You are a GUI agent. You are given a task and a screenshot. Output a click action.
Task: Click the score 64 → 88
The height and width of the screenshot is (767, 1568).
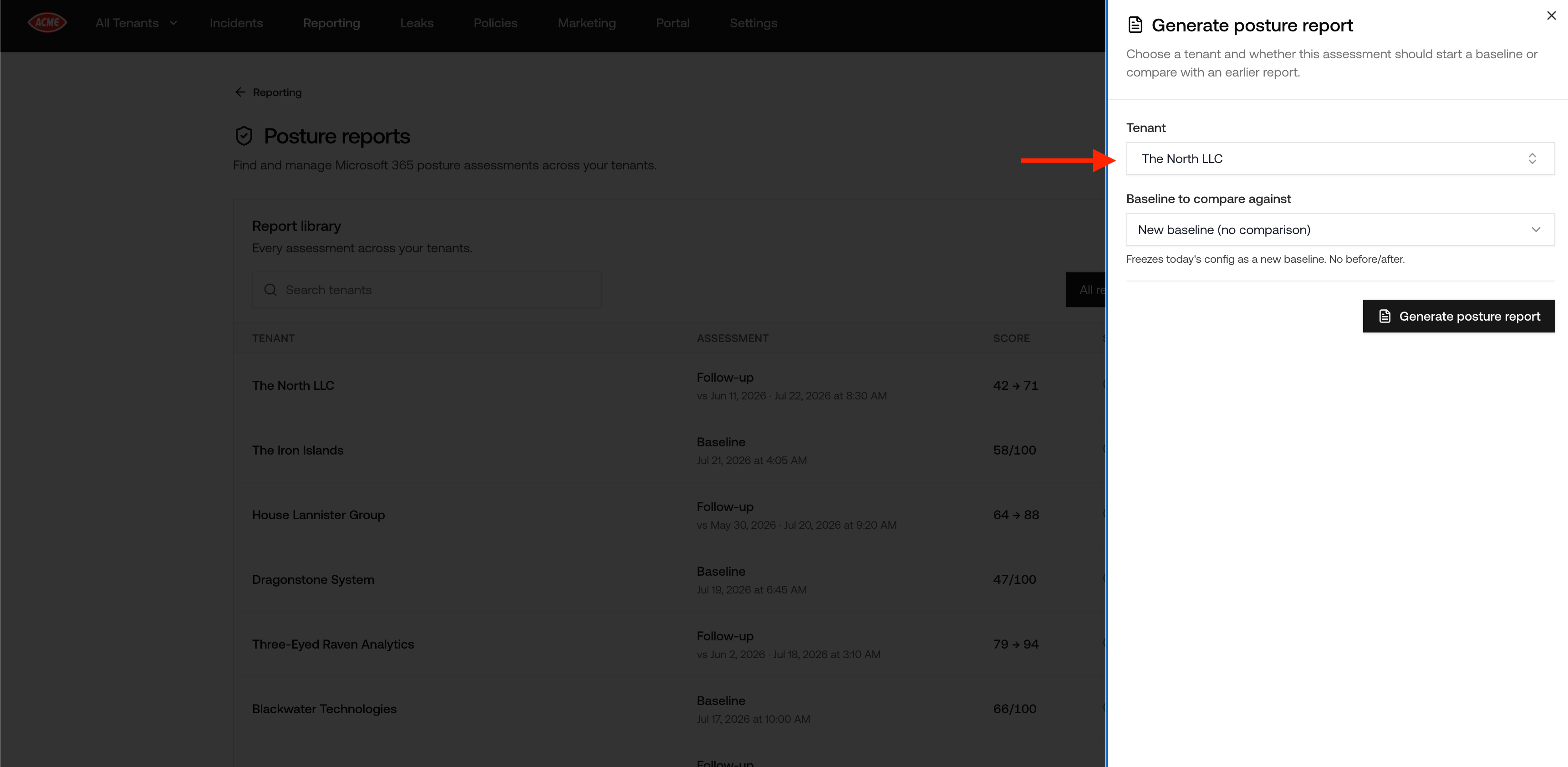coord(1016,515)
